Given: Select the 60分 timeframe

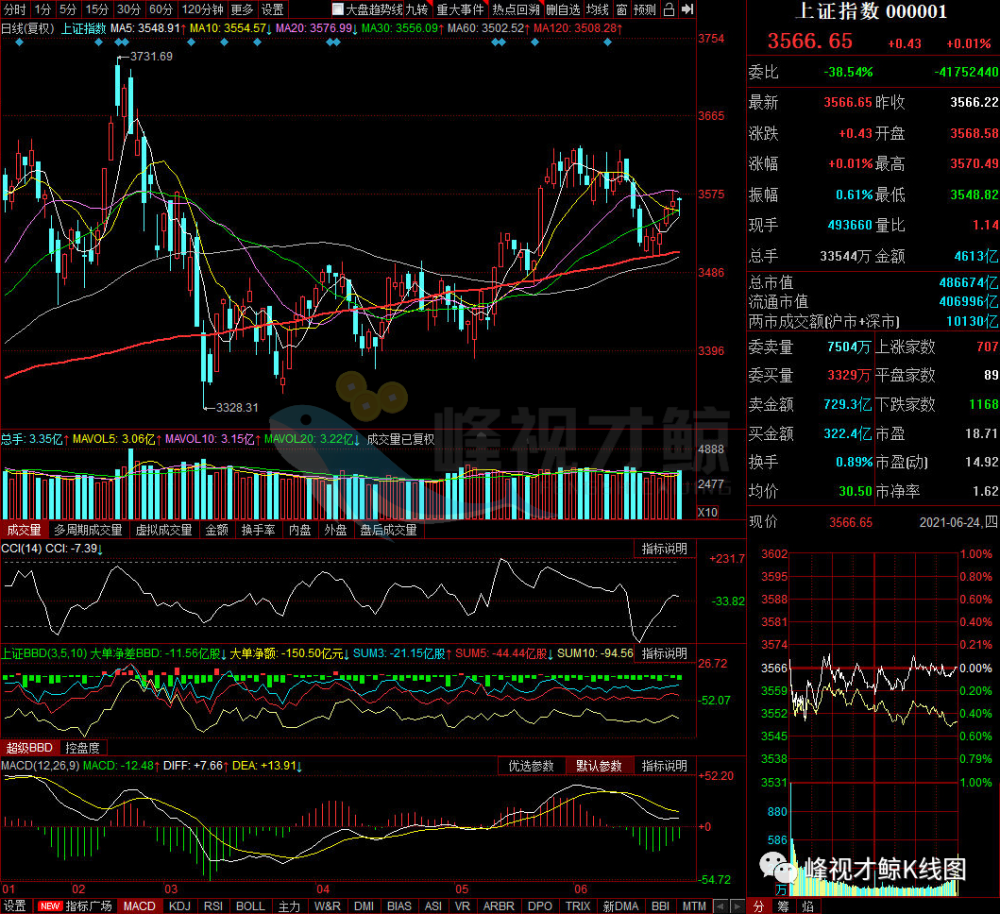Looking at the screenshot, I should [x=161, y=10].
